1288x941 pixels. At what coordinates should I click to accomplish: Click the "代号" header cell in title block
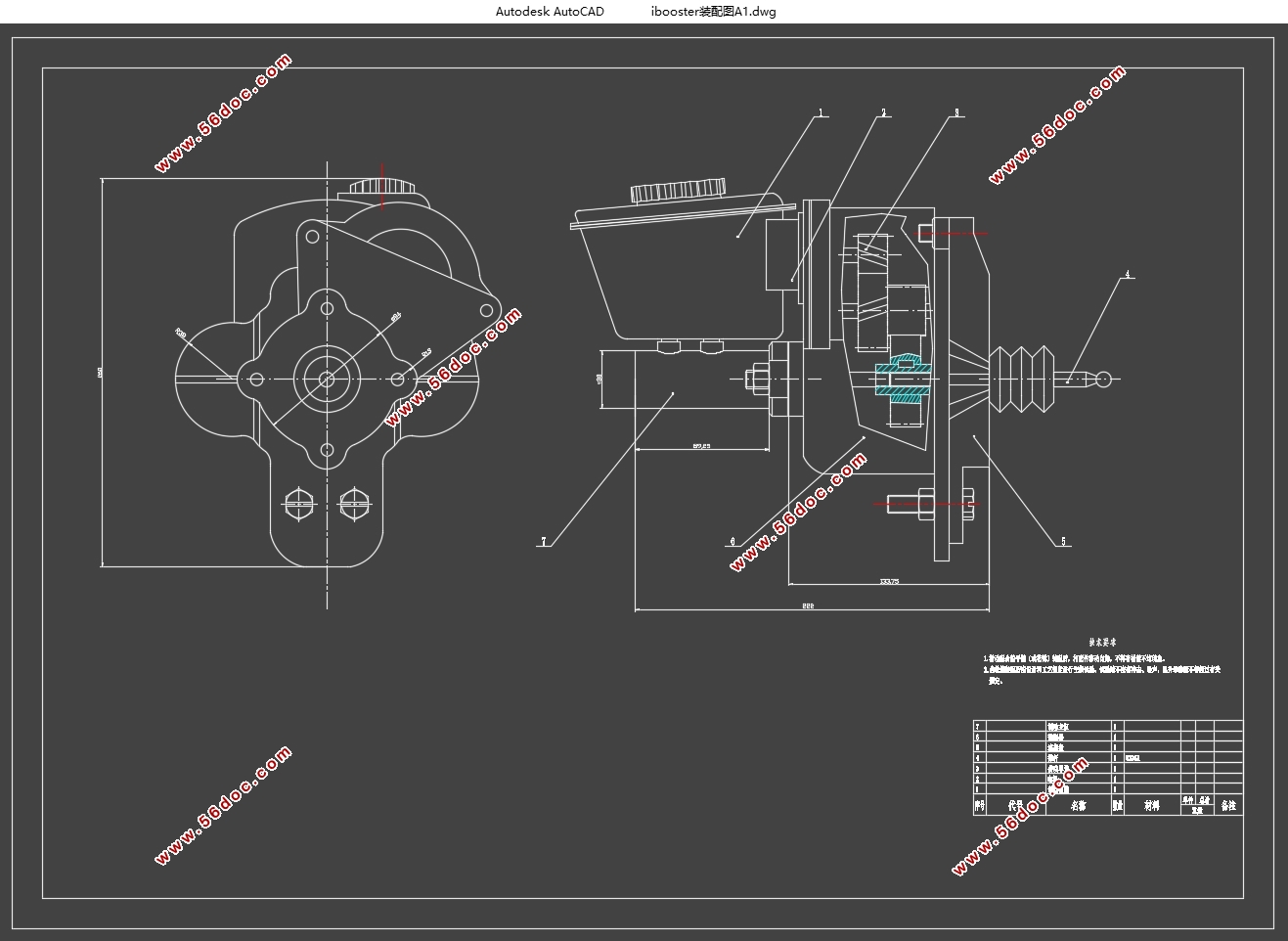(x=1015, y=806)
